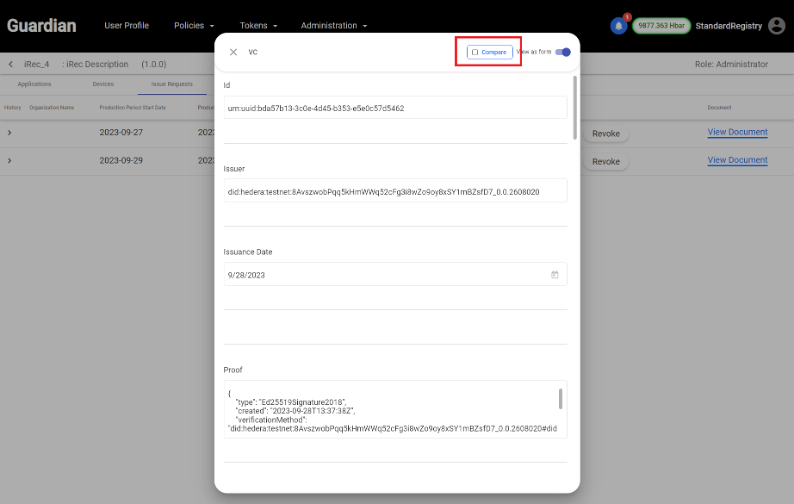Close the VC dialog with X icon
Screen dimensions: 794x504
tap(233, 52)
